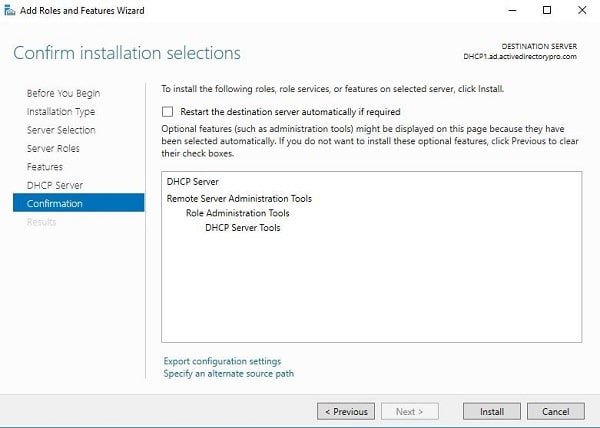Open Specify an alternate source path link
The height and width of the screenshot is (428, 600).
point(229,374)
